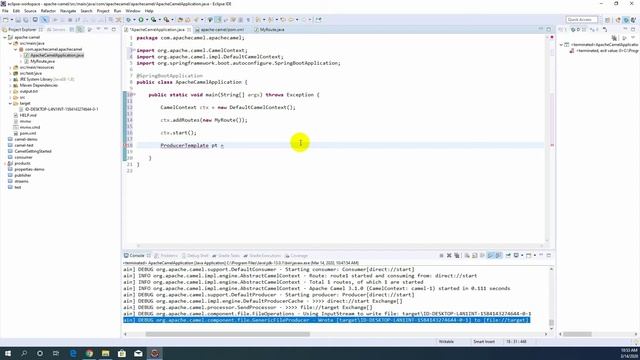
Task: Open the Navigate menu
Action: coord(68,11)
